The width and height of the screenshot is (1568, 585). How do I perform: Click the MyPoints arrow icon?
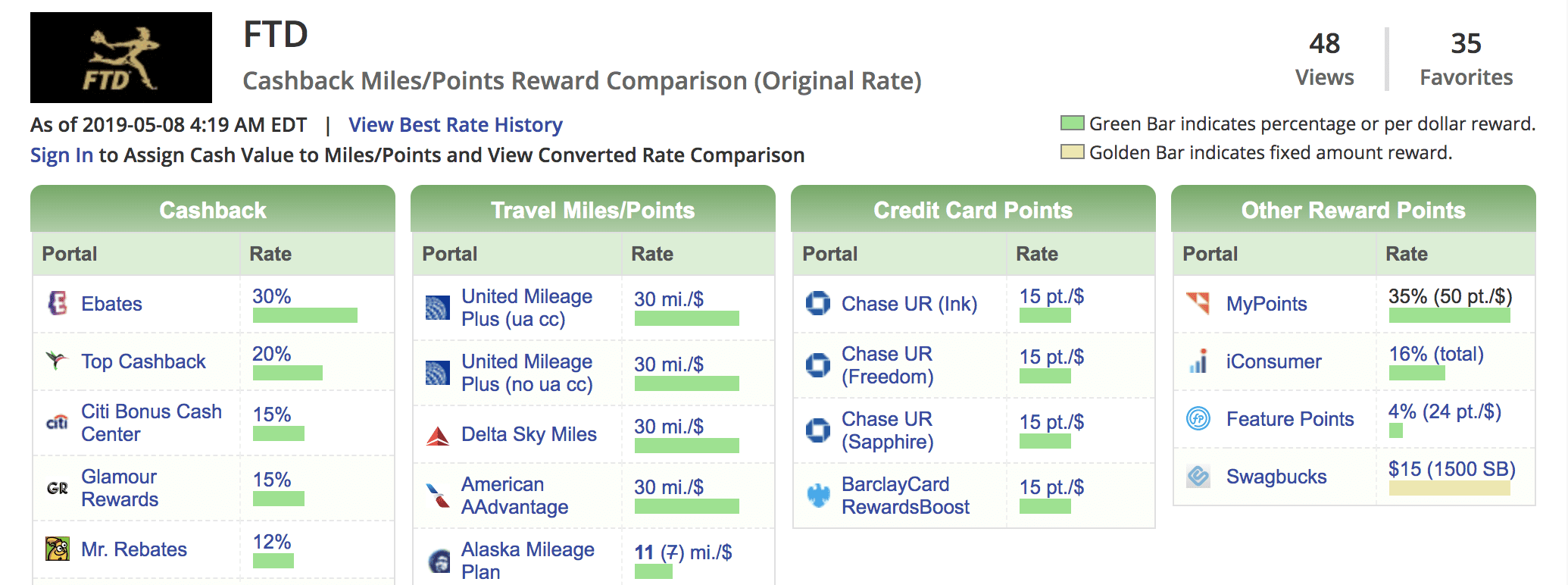click(x=1198, y=303)
